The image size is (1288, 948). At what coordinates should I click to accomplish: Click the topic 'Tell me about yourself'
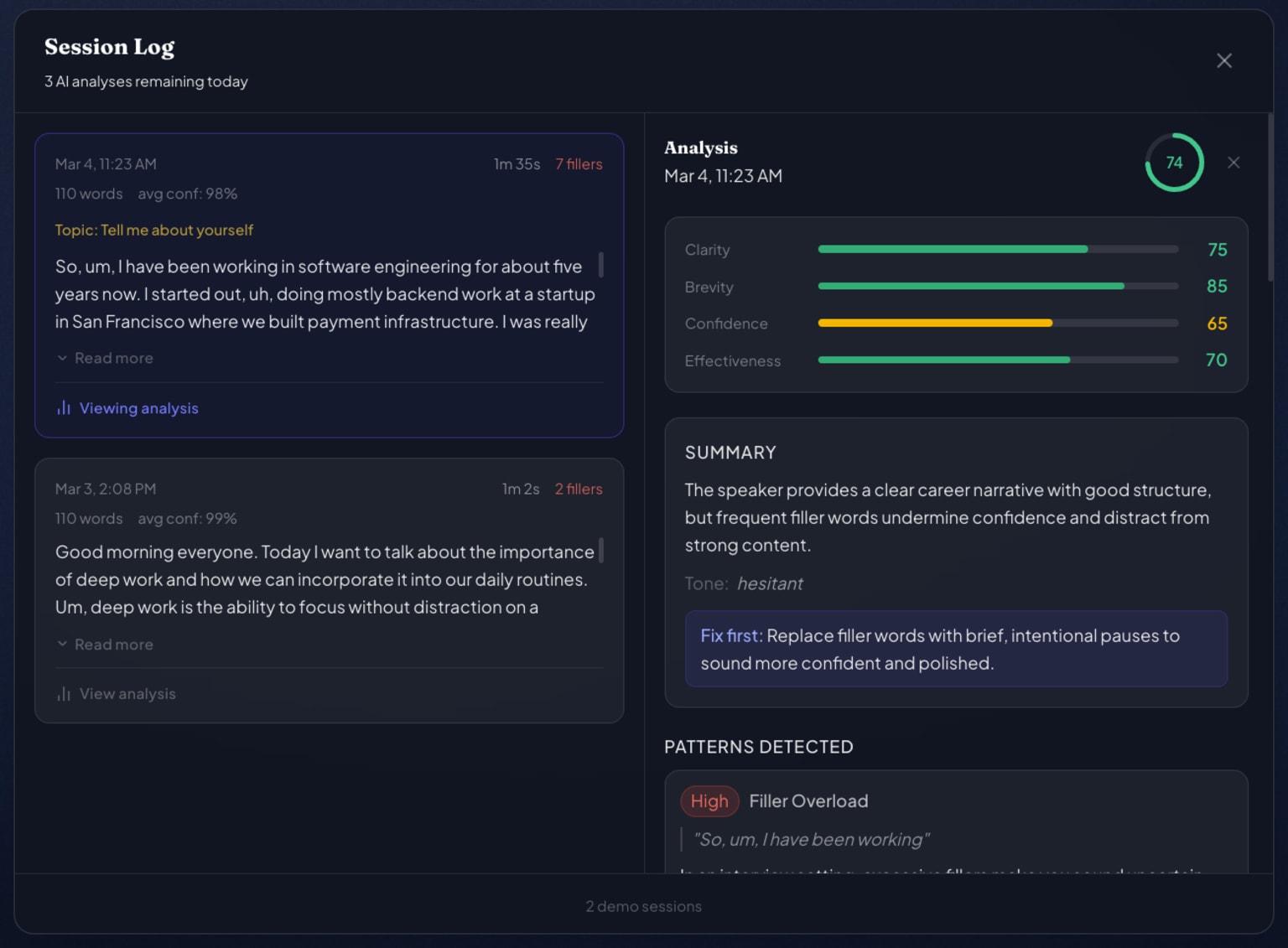pyautogui.click(x=154, y=230)
